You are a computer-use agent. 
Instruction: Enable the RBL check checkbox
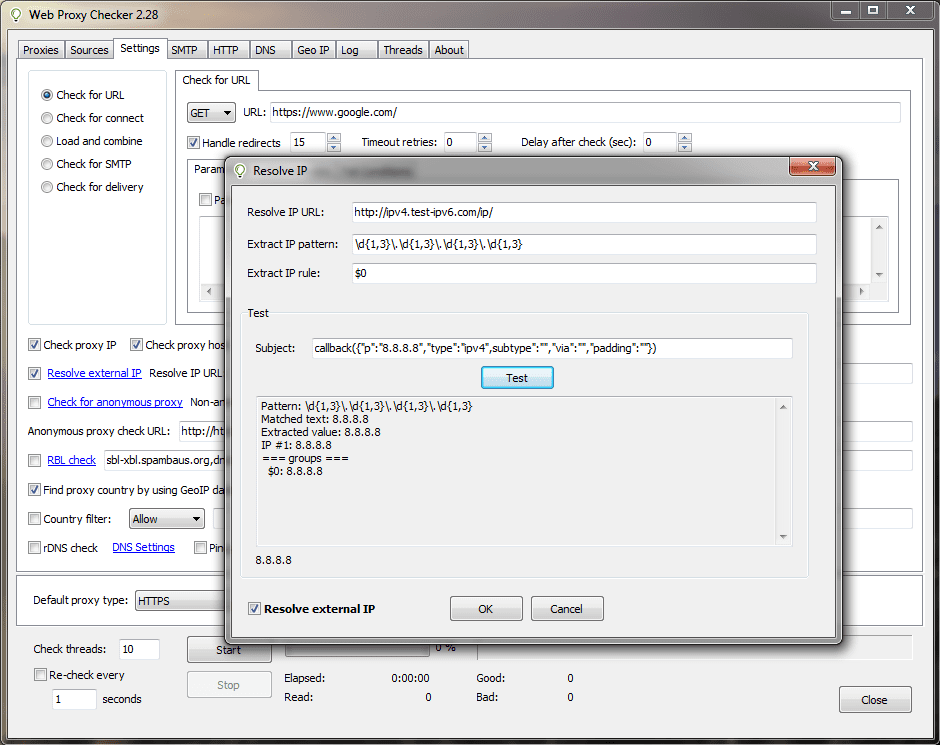pyautogui.click(x=34, y=460)
